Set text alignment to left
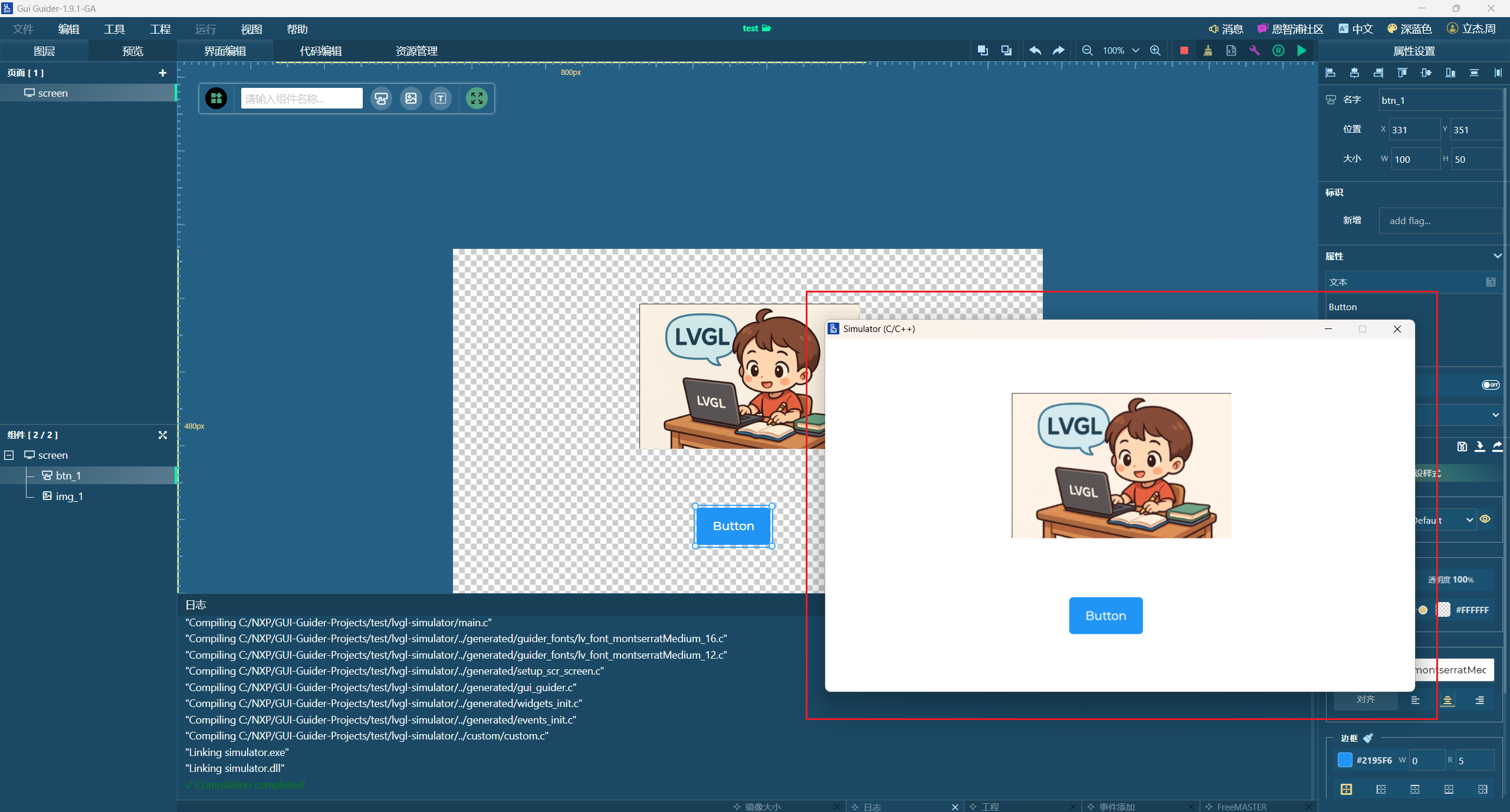 [1416, 701]
